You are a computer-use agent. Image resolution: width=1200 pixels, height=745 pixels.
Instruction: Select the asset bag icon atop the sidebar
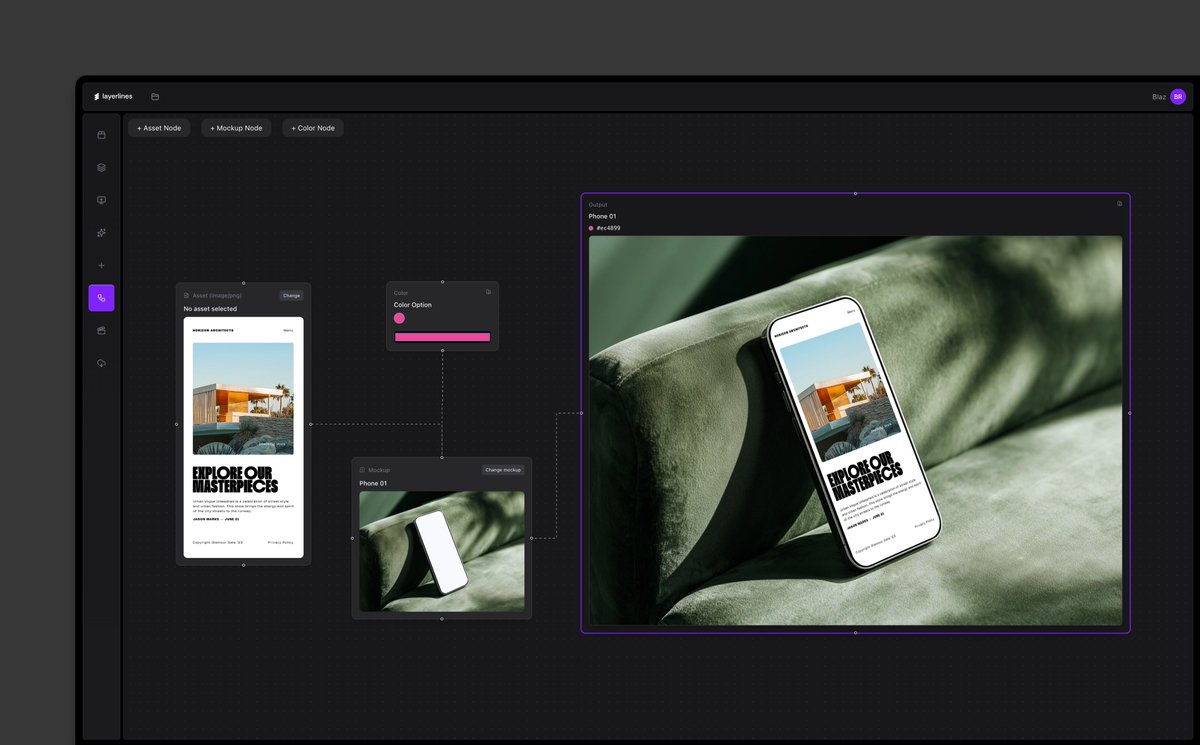tap(100, 134)
